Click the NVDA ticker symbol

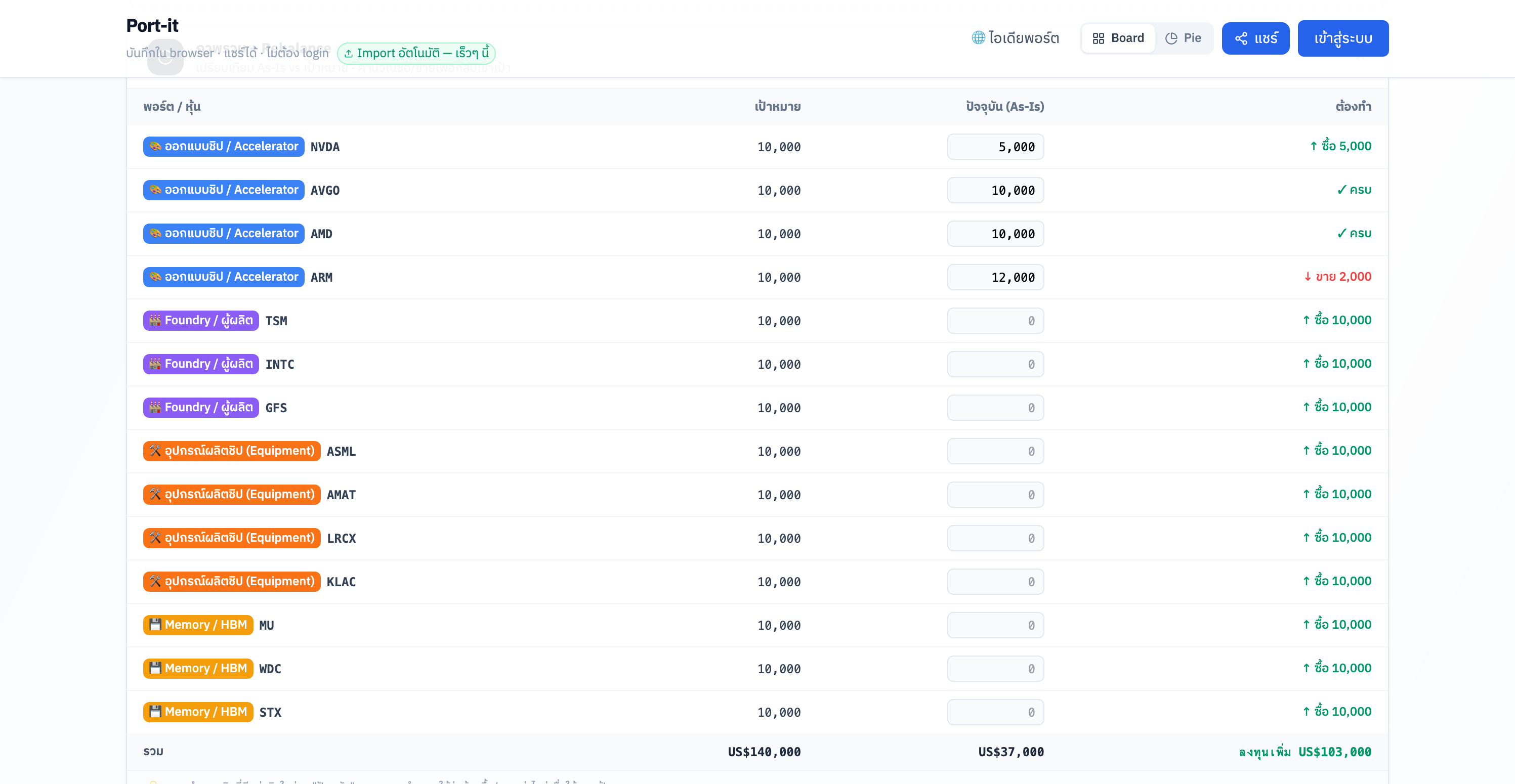pos(325,147)
